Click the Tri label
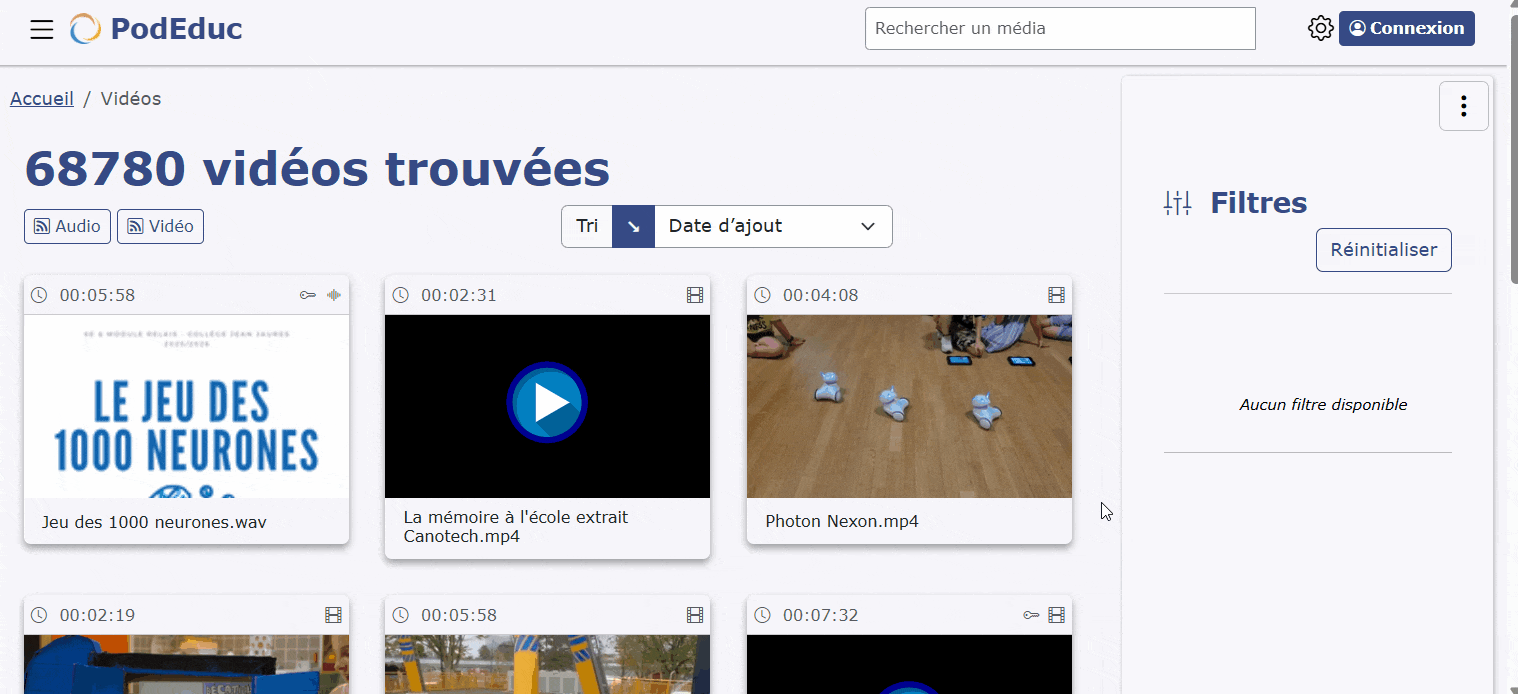This screenshot has height=694, width=1518. (587, 226)
